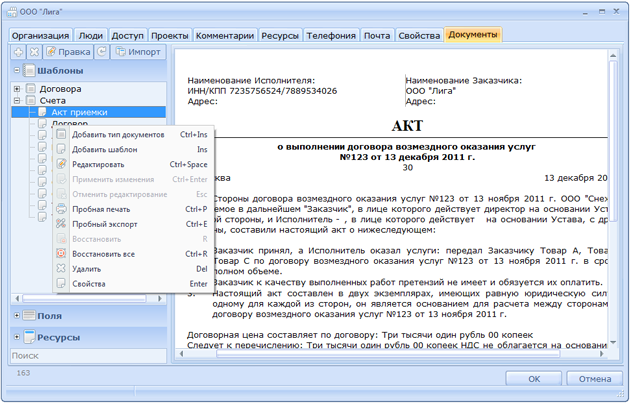Switch to the Телефония tab
630x403 pixels.
tap(331, 35)
